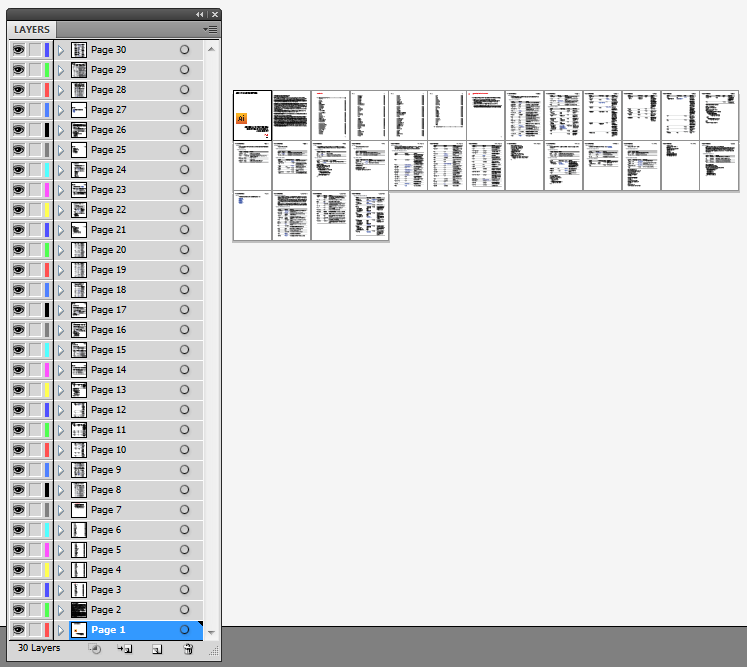Close the Layers panel

(215, 15)
